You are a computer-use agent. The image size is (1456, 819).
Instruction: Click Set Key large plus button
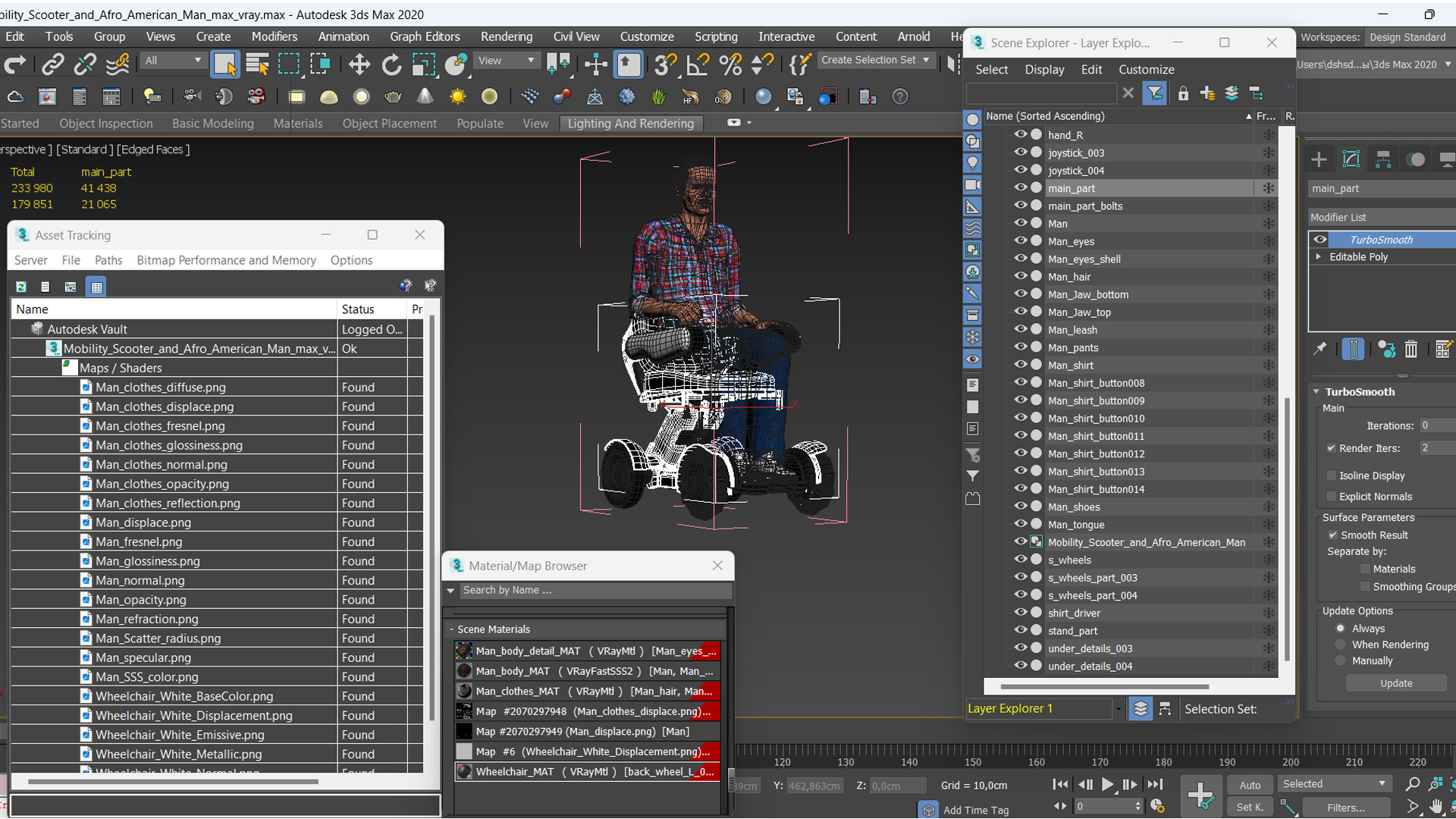click(x=1200, y=795)
